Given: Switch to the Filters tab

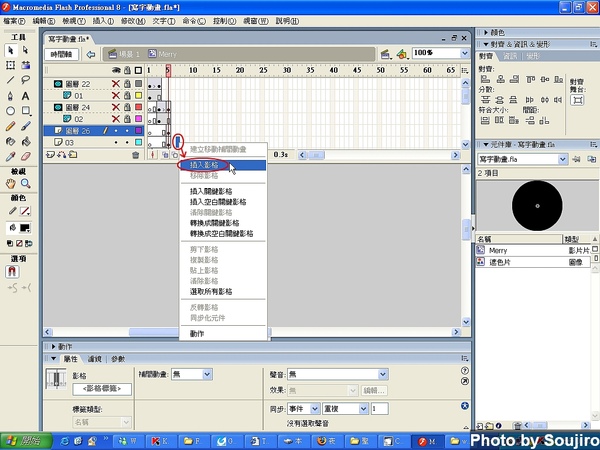Looking at the screenshot, I should (95, 359).
